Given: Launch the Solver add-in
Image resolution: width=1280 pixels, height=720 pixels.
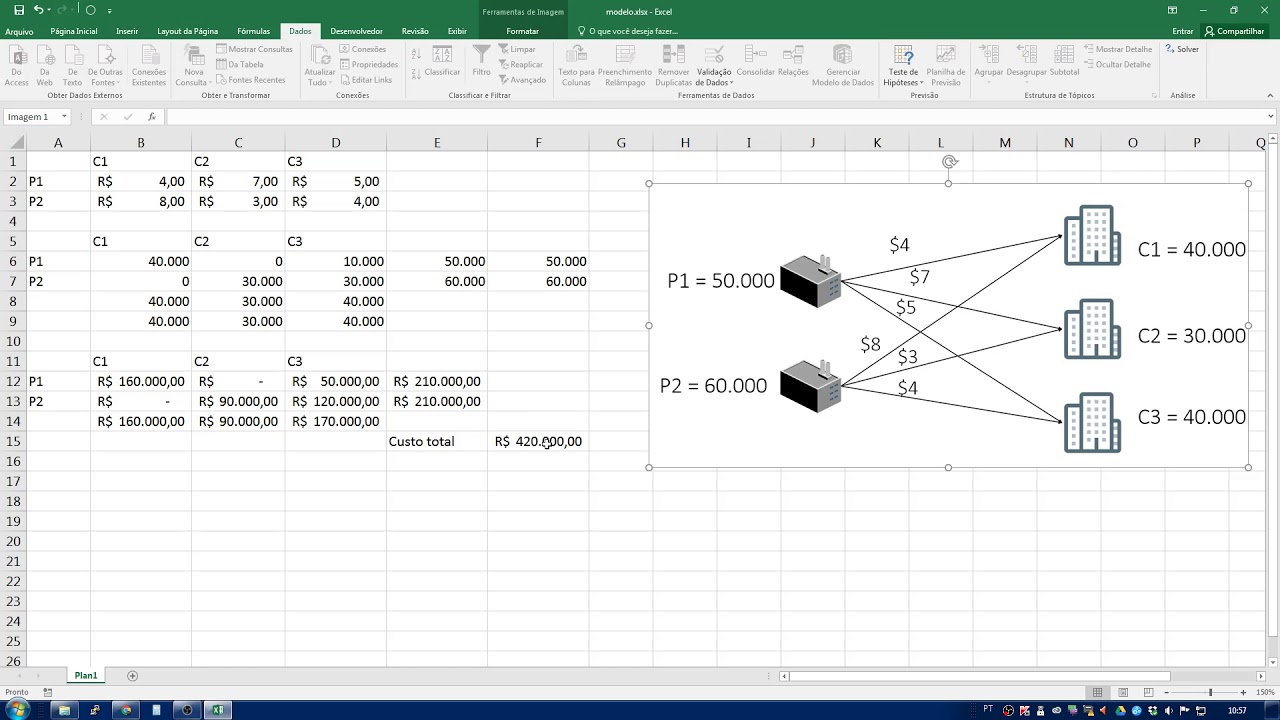Looking at the screenshot, I should click(1182, 49).
